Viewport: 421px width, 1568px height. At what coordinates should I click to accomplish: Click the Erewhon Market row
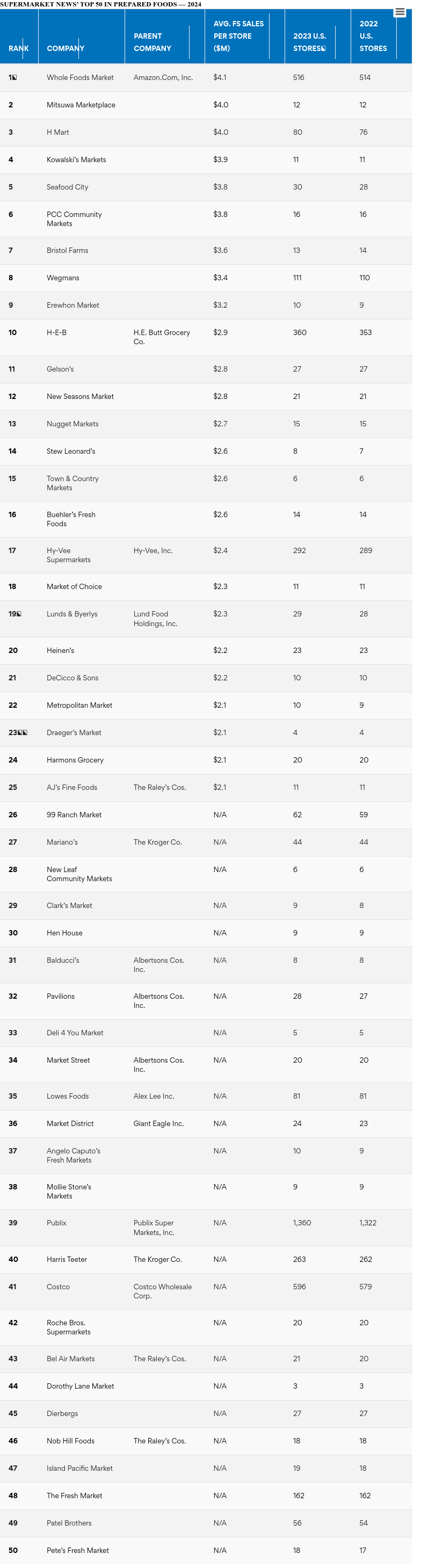tap(72, 305)
